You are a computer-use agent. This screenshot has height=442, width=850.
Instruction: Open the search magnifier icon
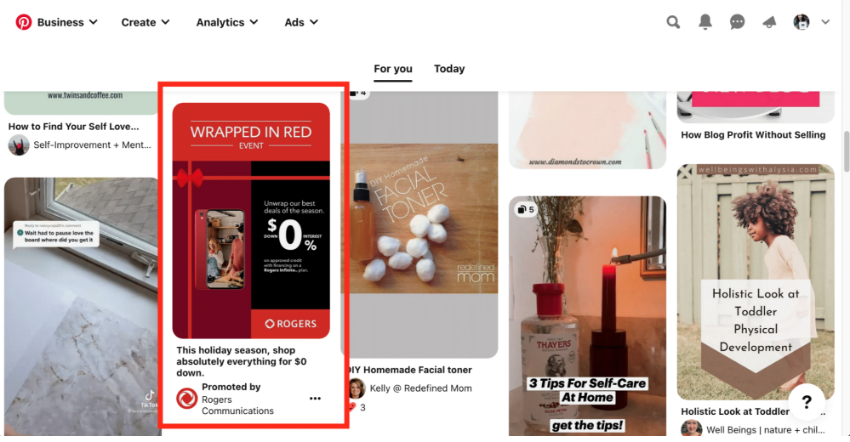(x=673, y=22)
